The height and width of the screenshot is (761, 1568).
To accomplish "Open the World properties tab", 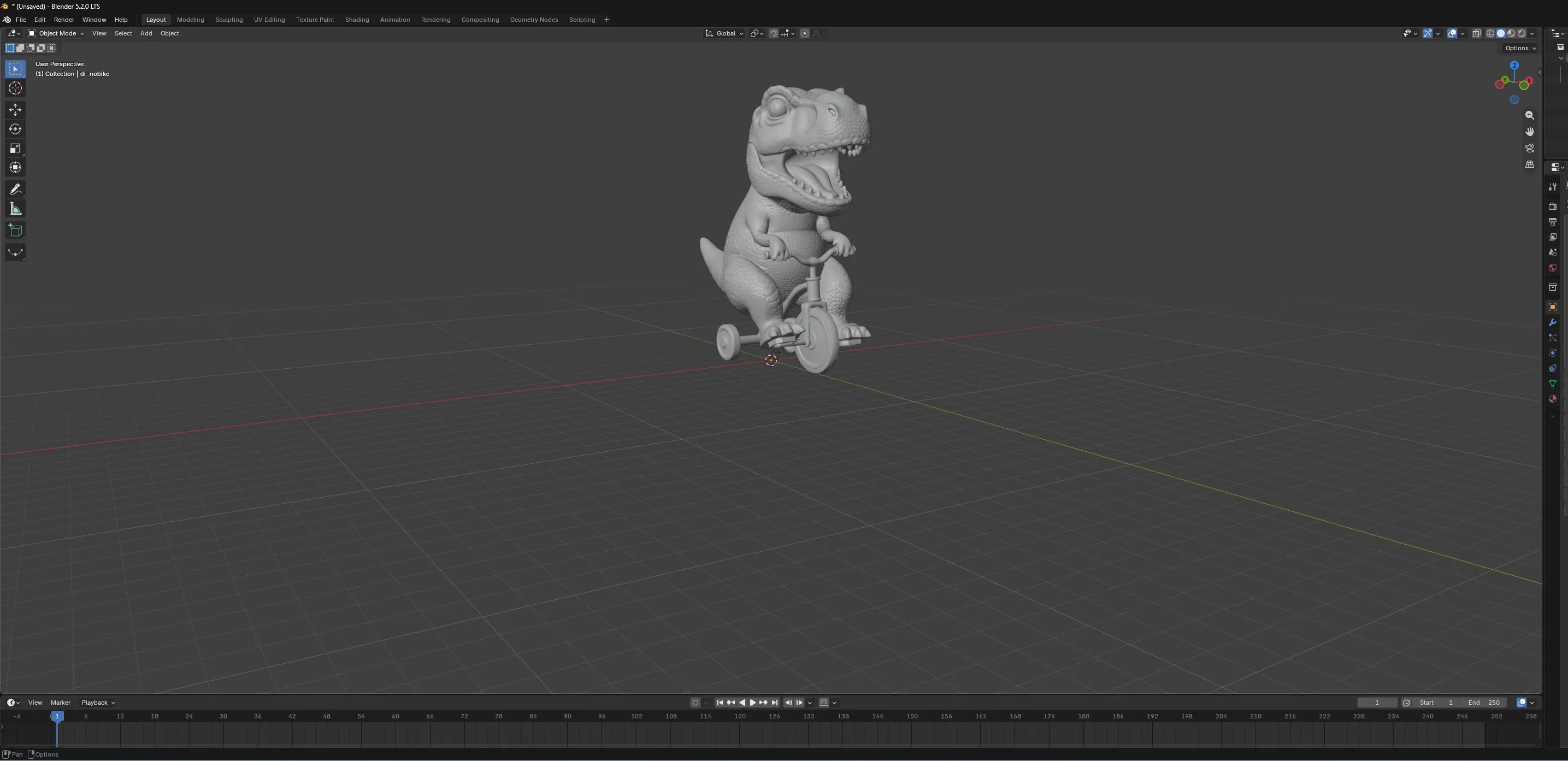I will pyautogui.click(x=1552, y=268).
